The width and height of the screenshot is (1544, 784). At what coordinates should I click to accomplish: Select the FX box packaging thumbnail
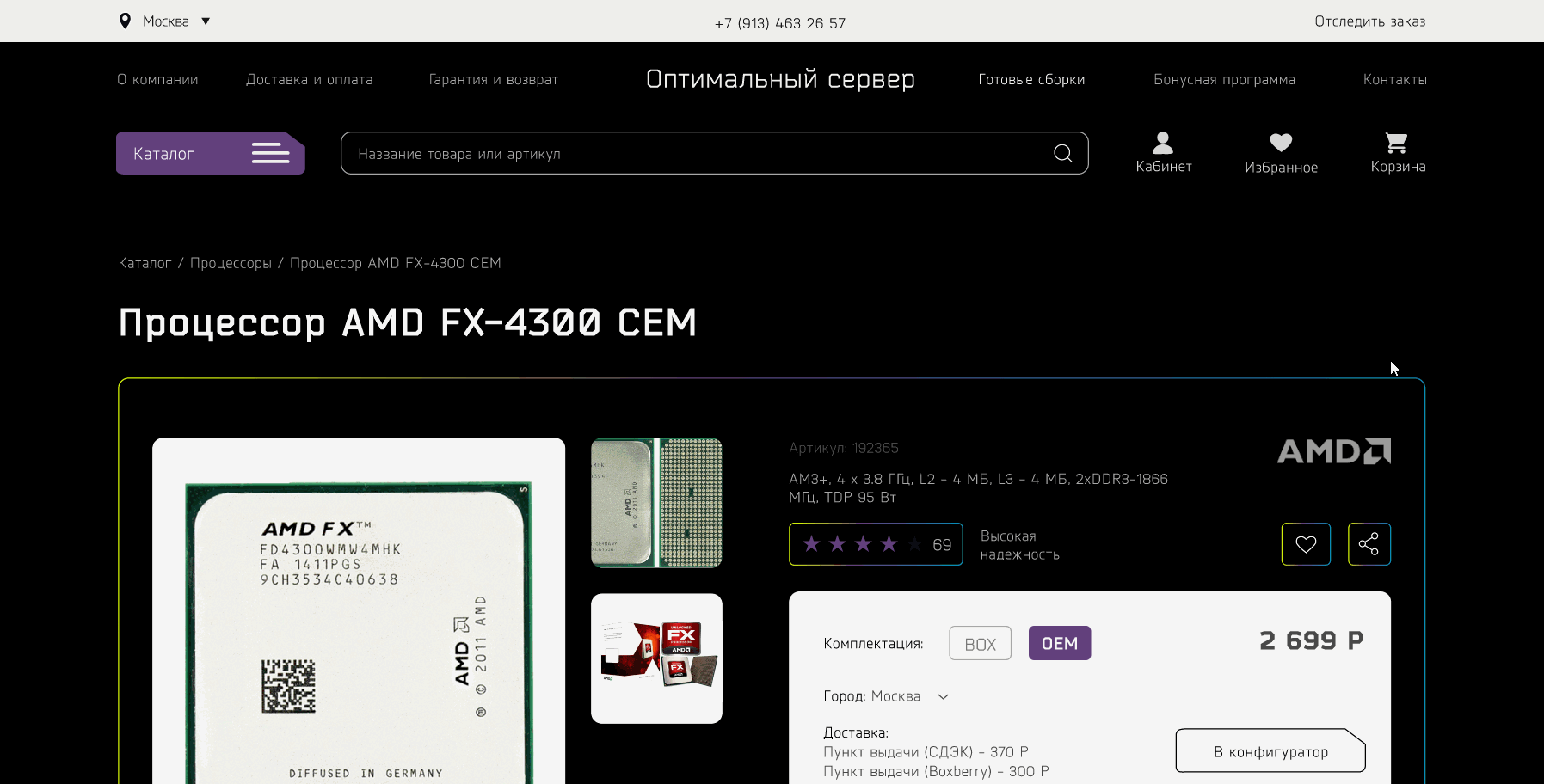coord(656,658)
